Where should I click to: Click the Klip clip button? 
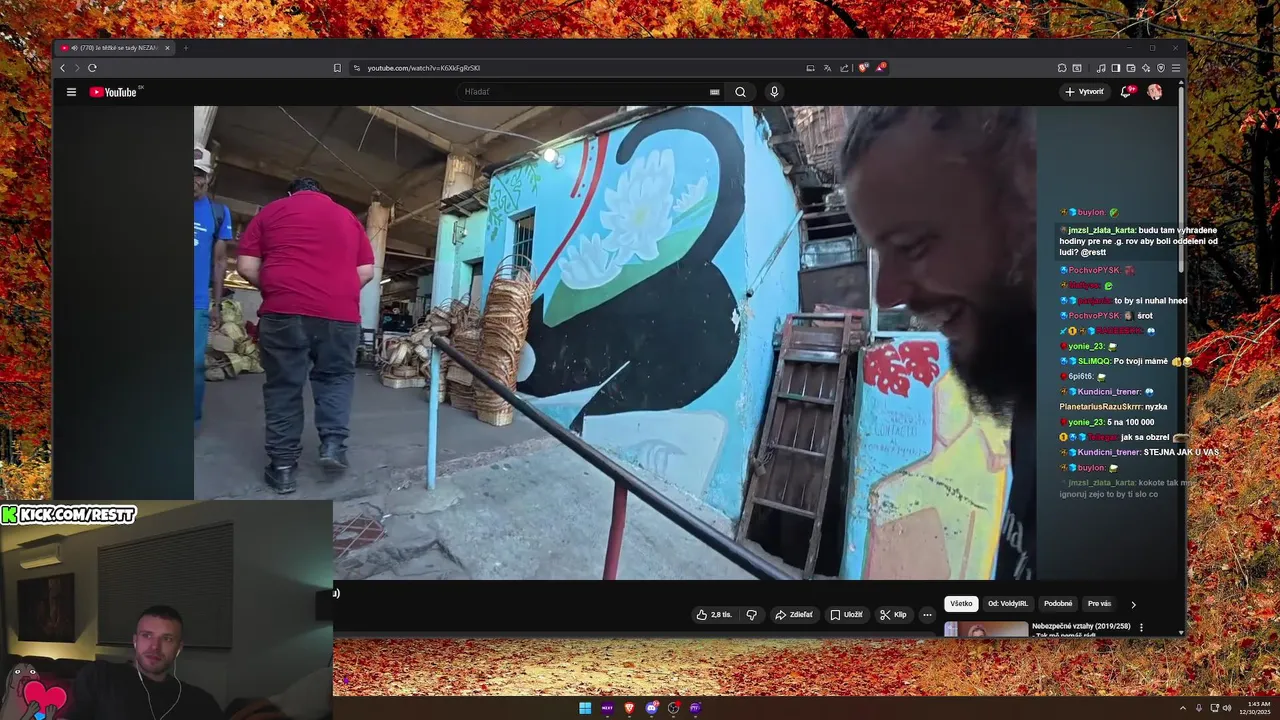pos(893,615)
